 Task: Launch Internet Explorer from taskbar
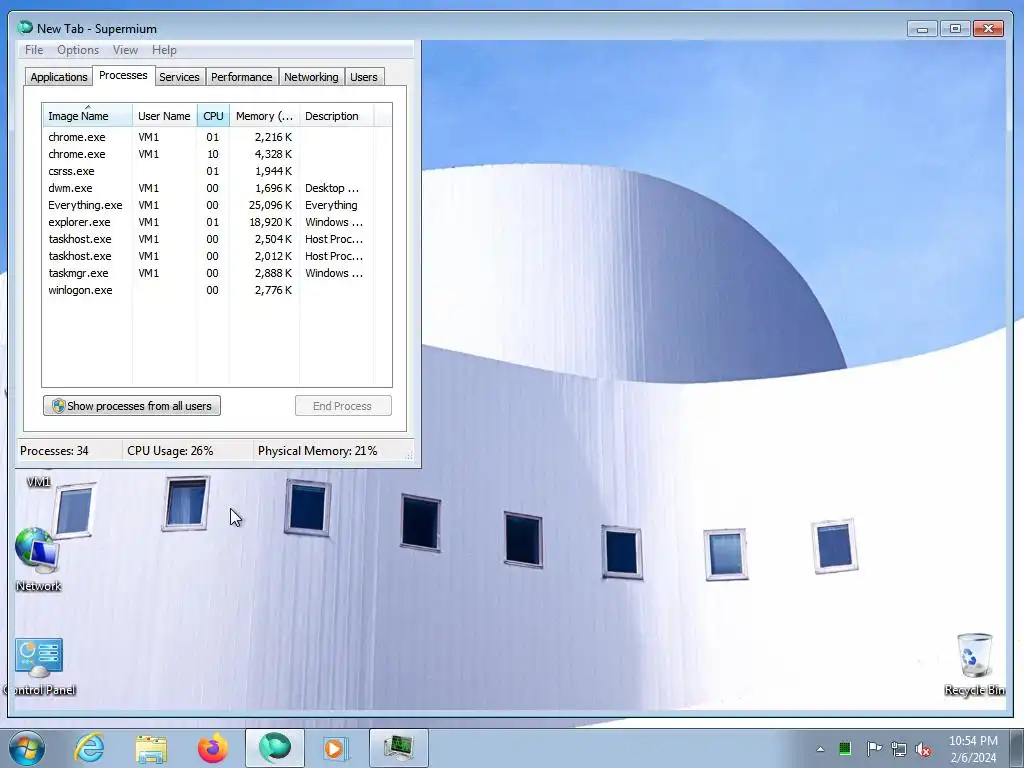click(x=89, y=748)
